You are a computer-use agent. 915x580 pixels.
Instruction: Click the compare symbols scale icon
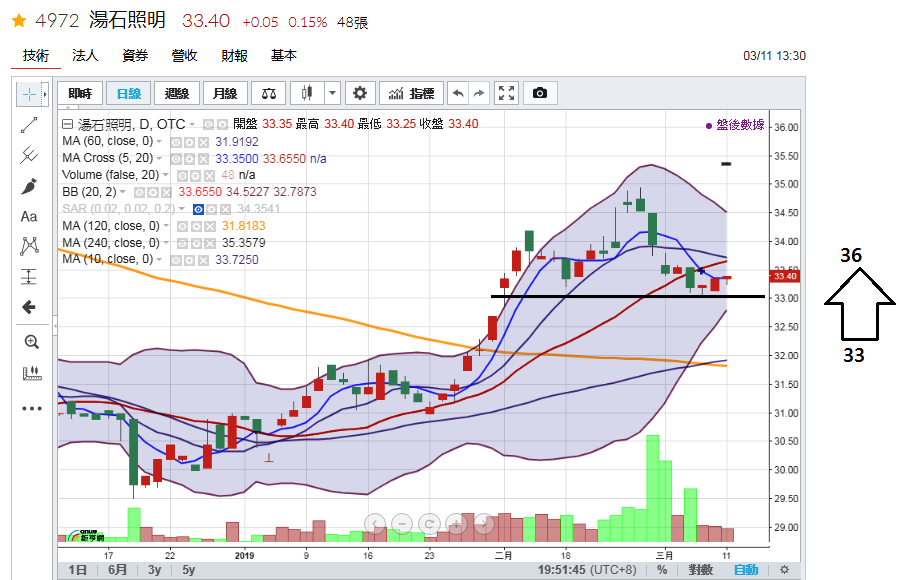pos(269,93)
